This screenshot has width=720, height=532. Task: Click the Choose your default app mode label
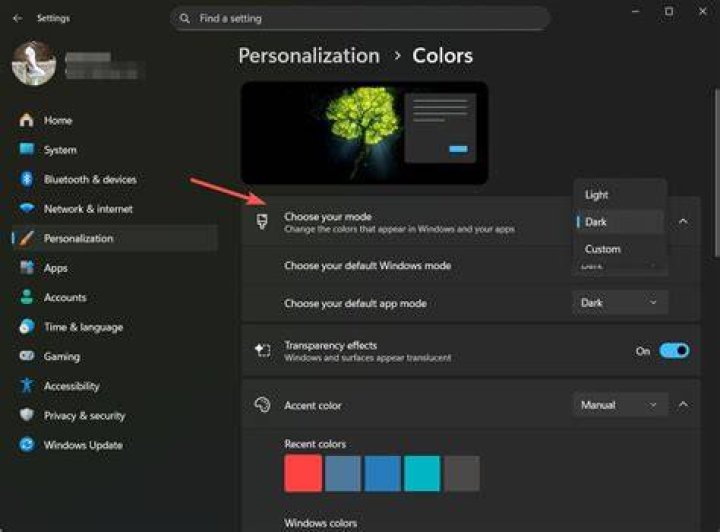[355, 303]
